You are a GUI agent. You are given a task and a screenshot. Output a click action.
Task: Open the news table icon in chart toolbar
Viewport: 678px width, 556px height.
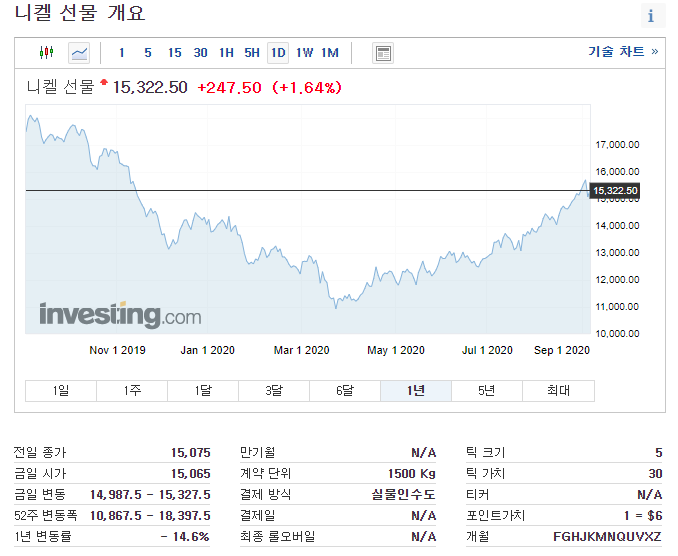tap(383, 53)
